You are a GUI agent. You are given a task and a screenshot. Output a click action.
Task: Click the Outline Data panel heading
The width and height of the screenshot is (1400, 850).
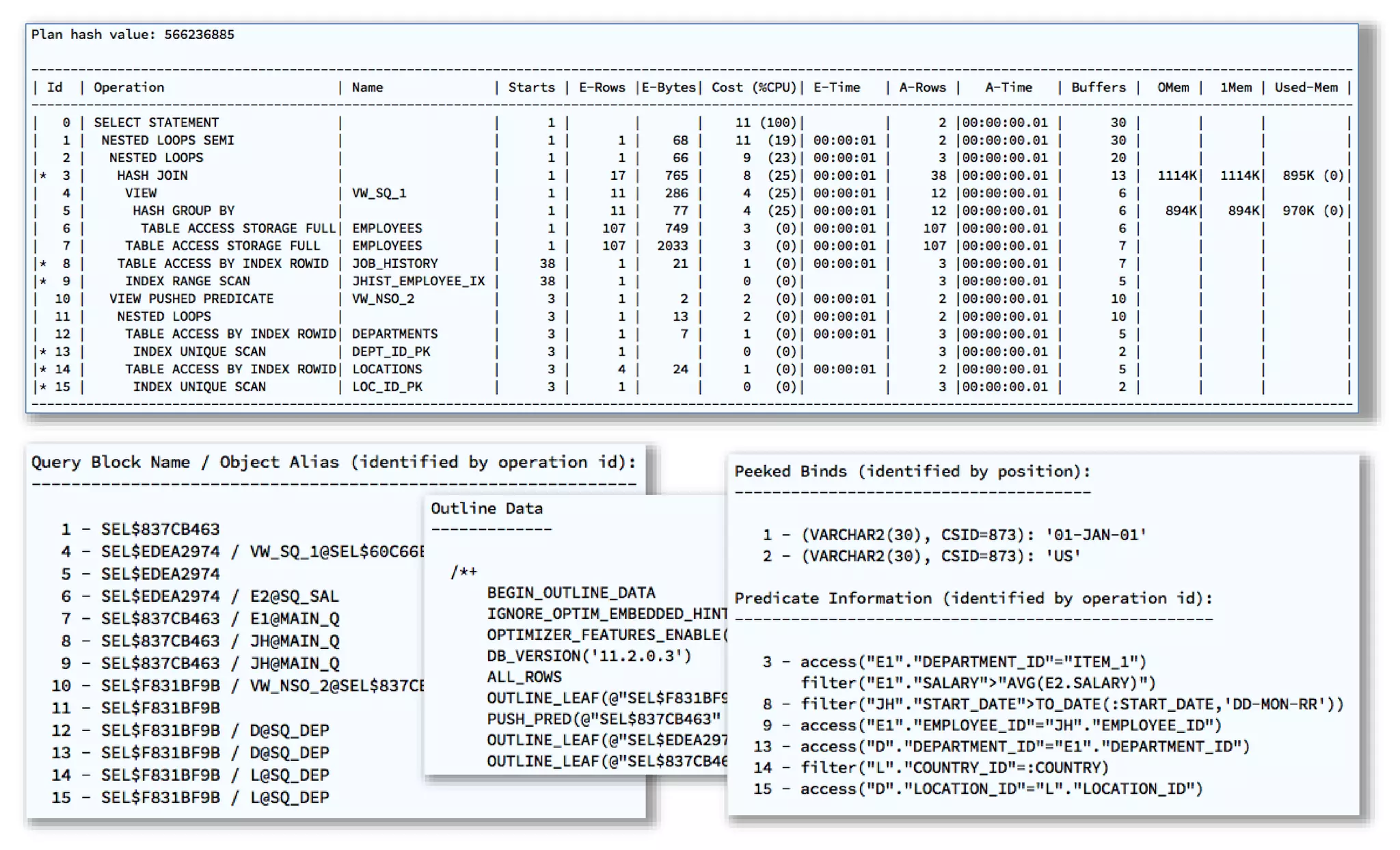coord(486,508)
